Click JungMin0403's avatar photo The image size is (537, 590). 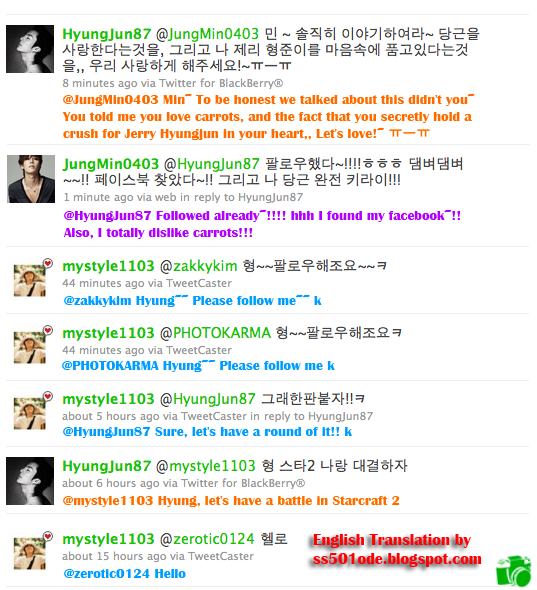click(x=31, y=179)
